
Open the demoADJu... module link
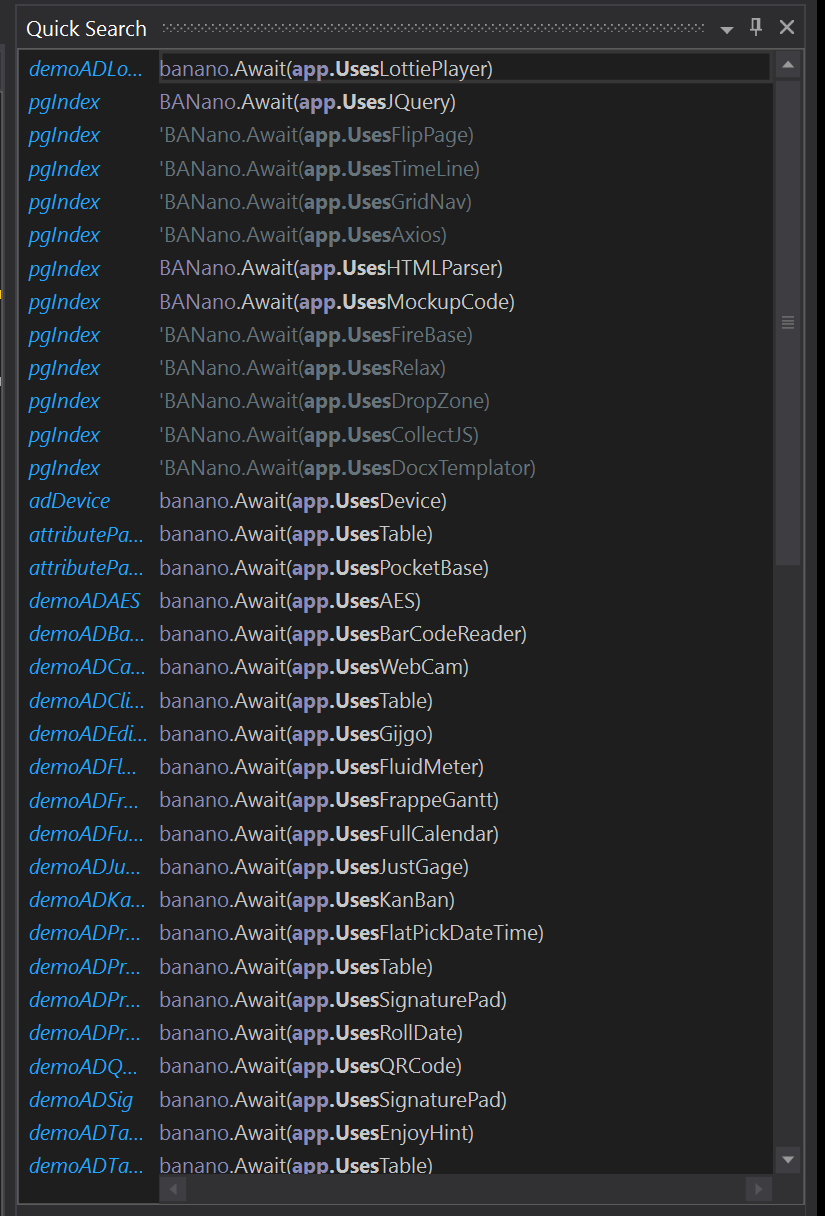[x=85, y=867]
